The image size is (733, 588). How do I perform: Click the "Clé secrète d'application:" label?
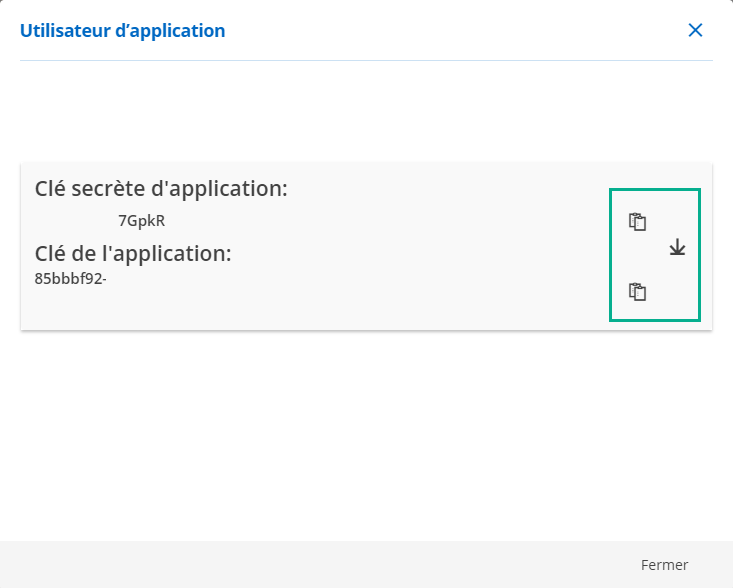coord(161,189)
